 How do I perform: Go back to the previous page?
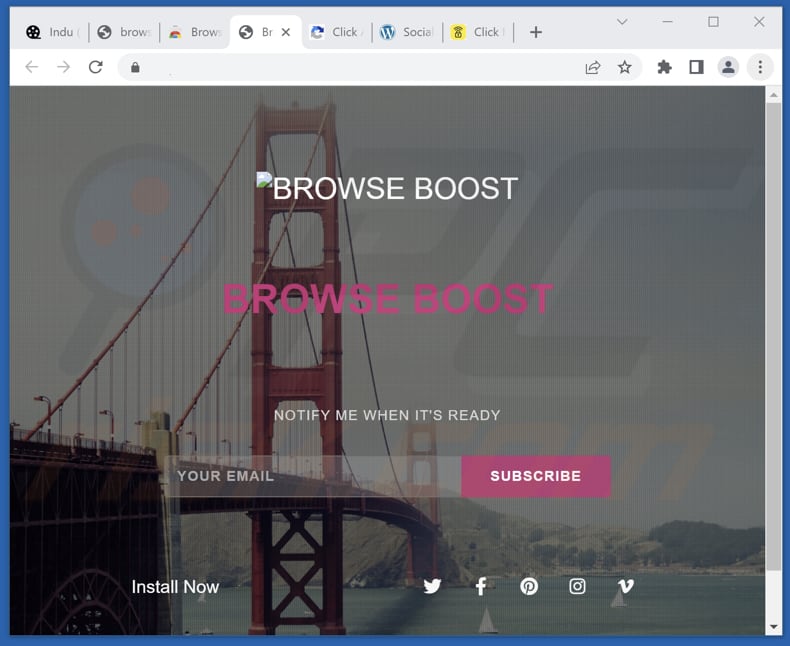point(32,67)
